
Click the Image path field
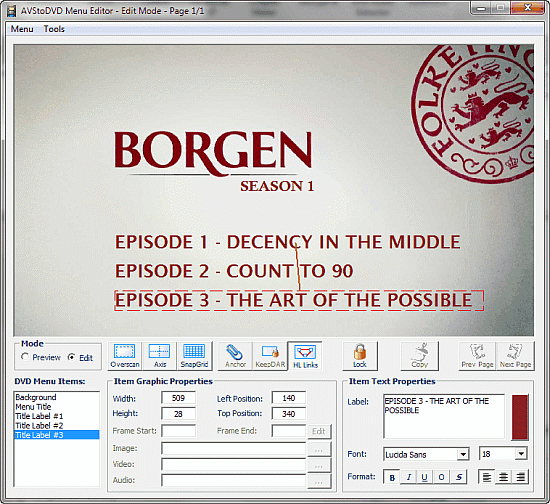click(234, 449)
